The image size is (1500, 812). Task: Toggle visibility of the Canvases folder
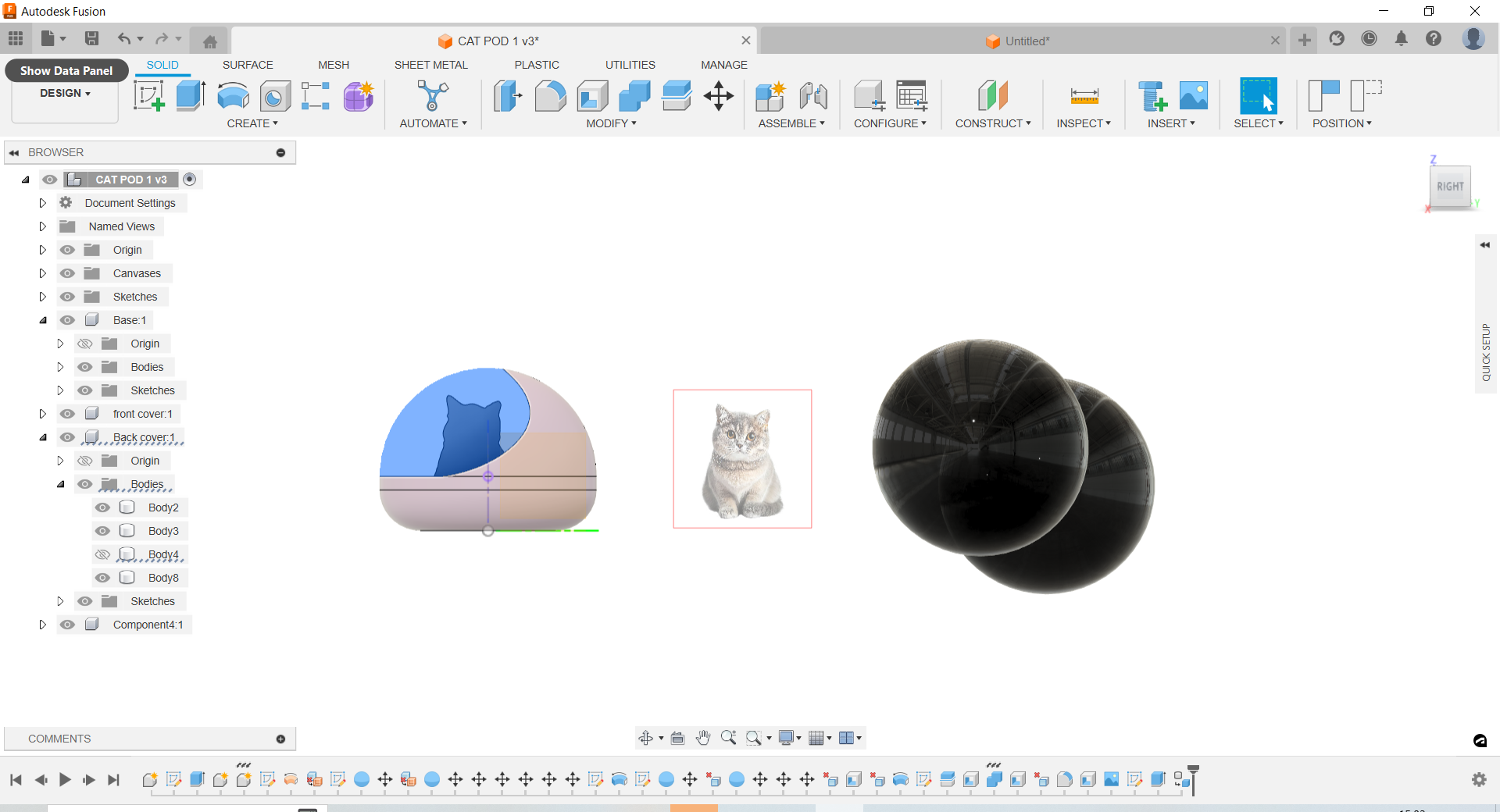[x=68, y=273]
